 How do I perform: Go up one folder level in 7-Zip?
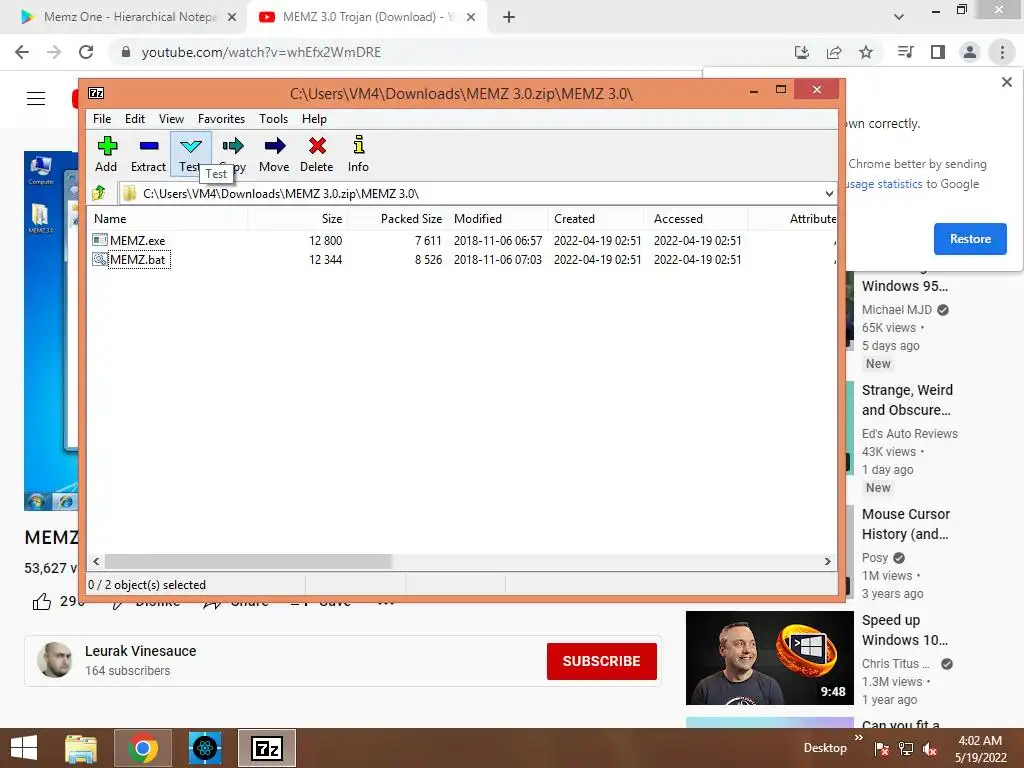tap(99, 193)
